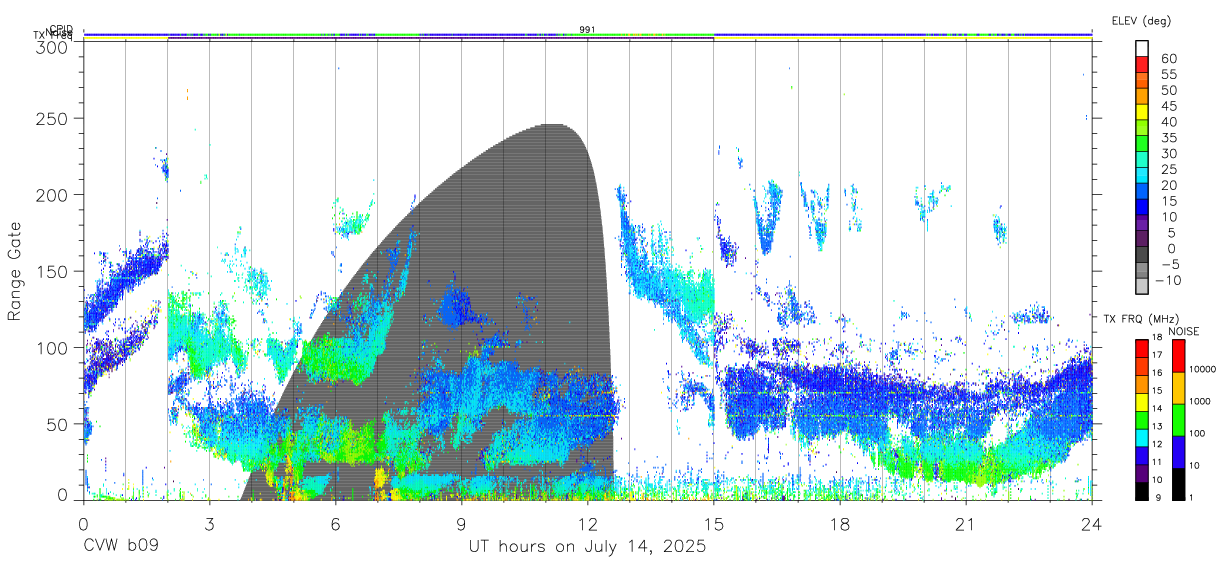Click the UT hours on July 14, 2025 title
The image size is (1228, 567).
coord(588,547)
